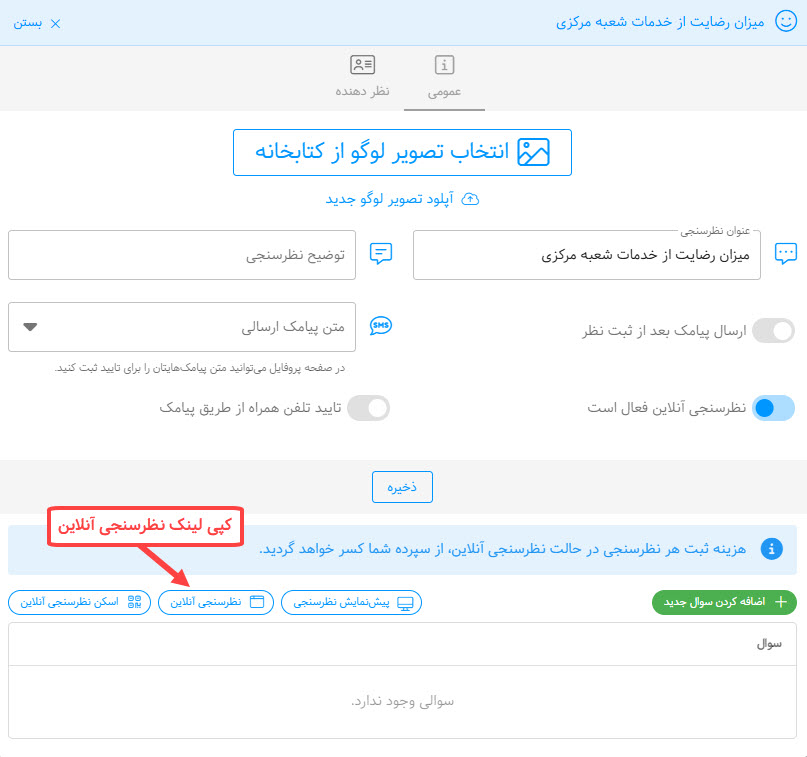This screenshot has height=757, width=807.
Task: Disable نظرسنجی آنلاین فعال است toggle
Action: click(772, 408)
